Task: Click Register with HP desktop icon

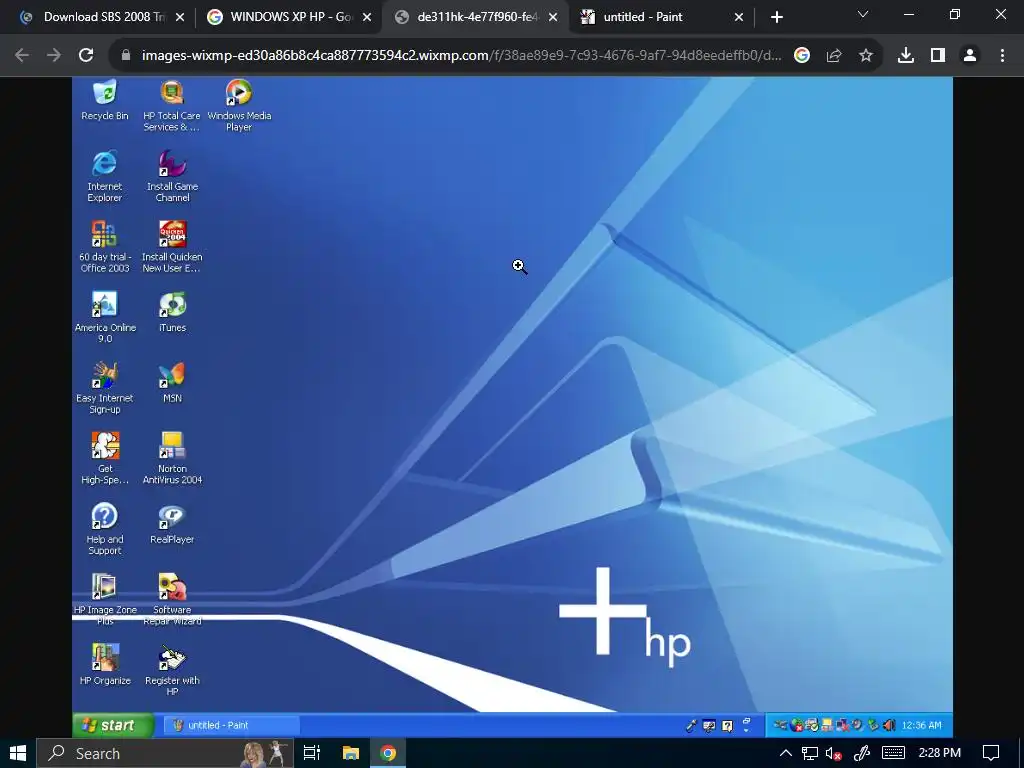Action: (x=172, y=669)
